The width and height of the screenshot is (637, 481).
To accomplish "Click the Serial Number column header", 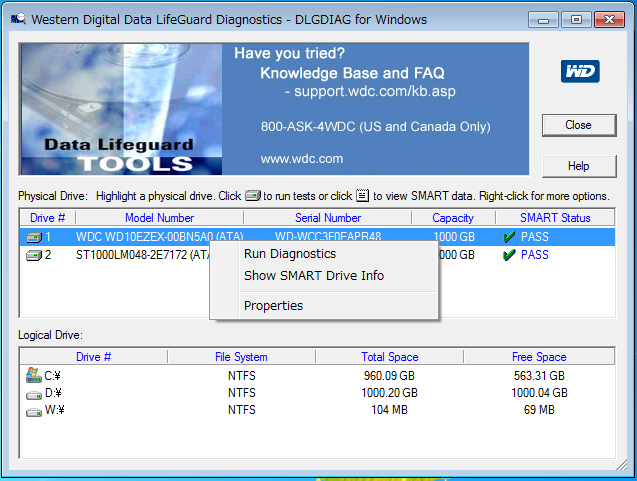I will [x=328, y=218].
